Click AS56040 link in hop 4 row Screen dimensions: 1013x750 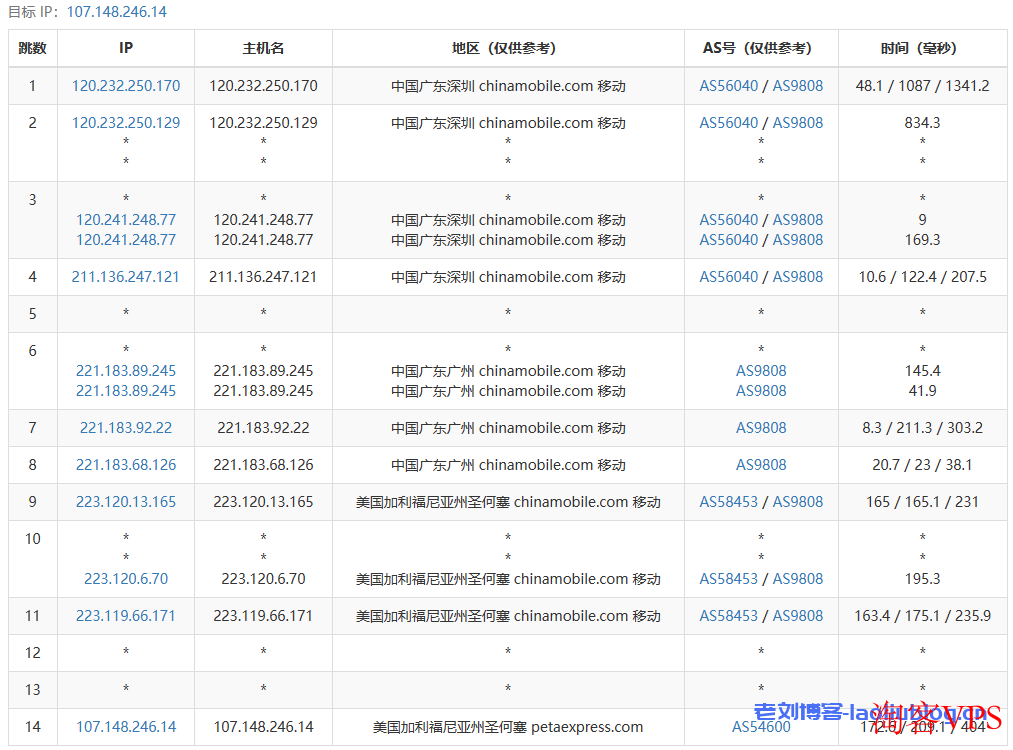pyautogui.click(x=729, y=276)
